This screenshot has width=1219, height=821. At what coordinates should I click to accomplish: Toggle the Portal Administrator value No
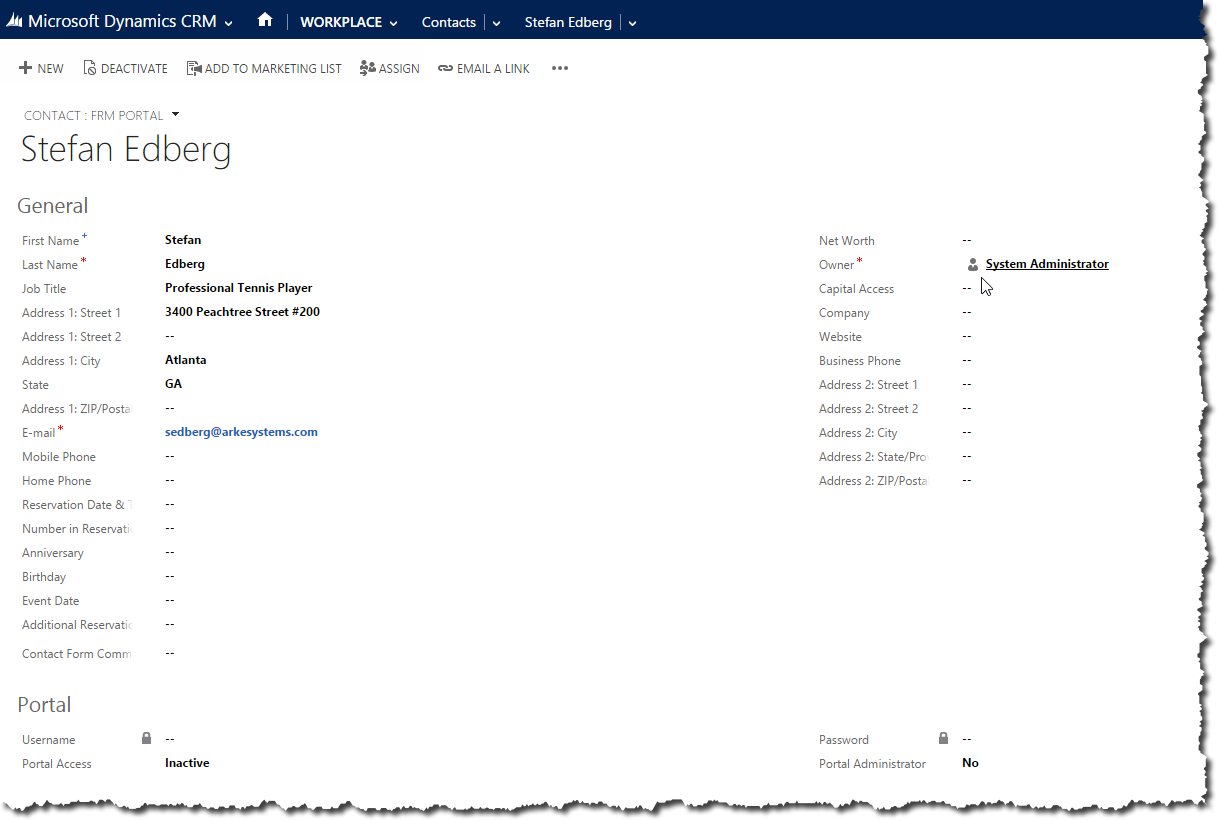(x=970, y=763)
